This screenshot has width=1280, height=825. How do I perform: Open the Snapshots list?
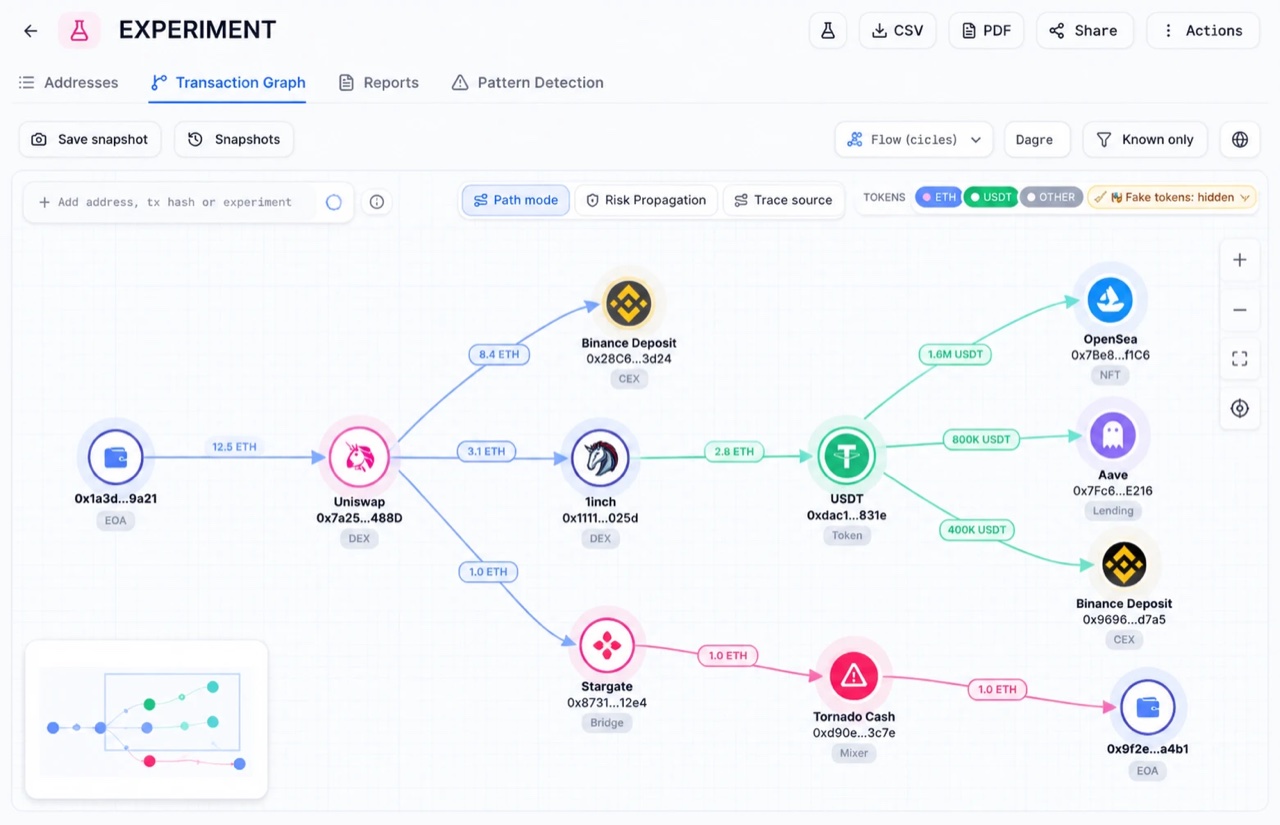click(234, 140)
